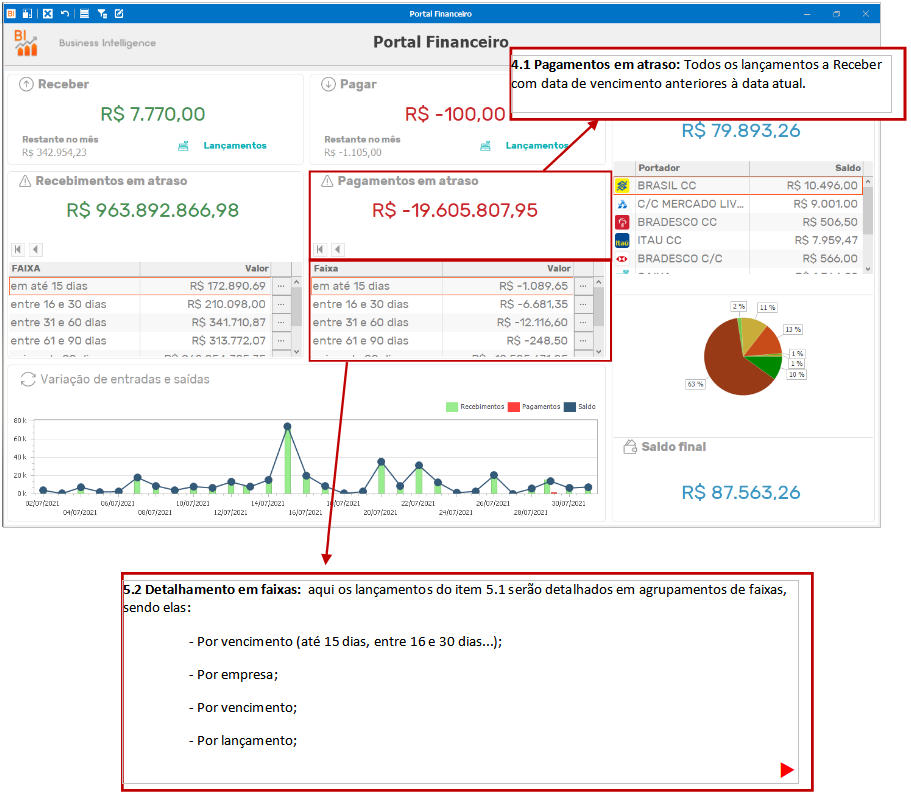Open details for R$ 210.098,00 row
Viewport: 911px width, 796px height.
(281, 304)
